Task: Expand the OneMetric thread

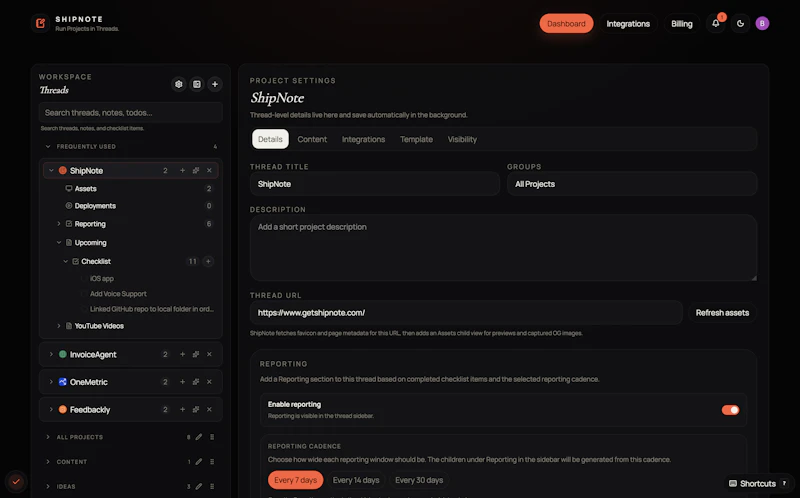Action: tap(51, 382)
